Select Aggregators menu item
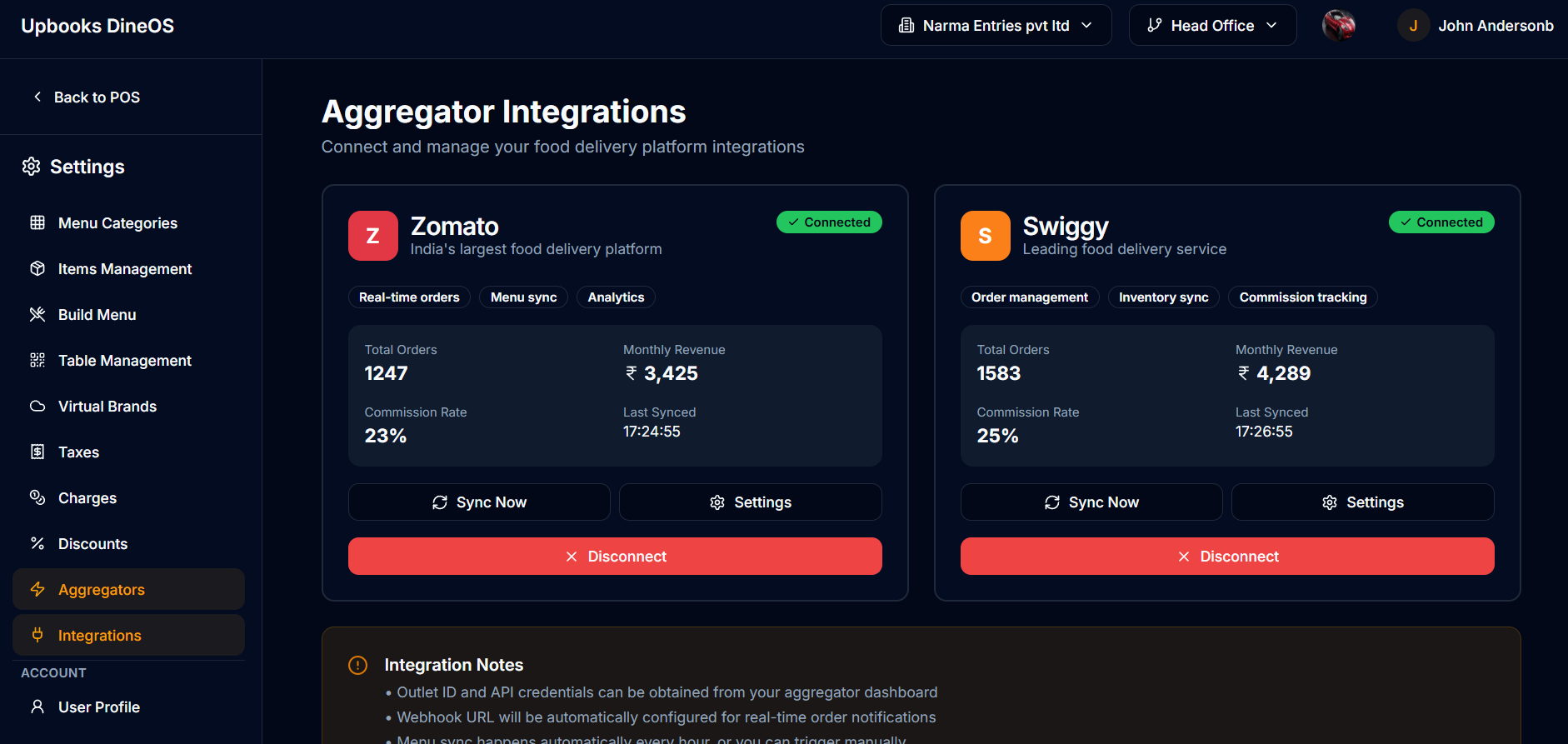The width and height of the screenshot is (1568, 744). coord(129,589)
